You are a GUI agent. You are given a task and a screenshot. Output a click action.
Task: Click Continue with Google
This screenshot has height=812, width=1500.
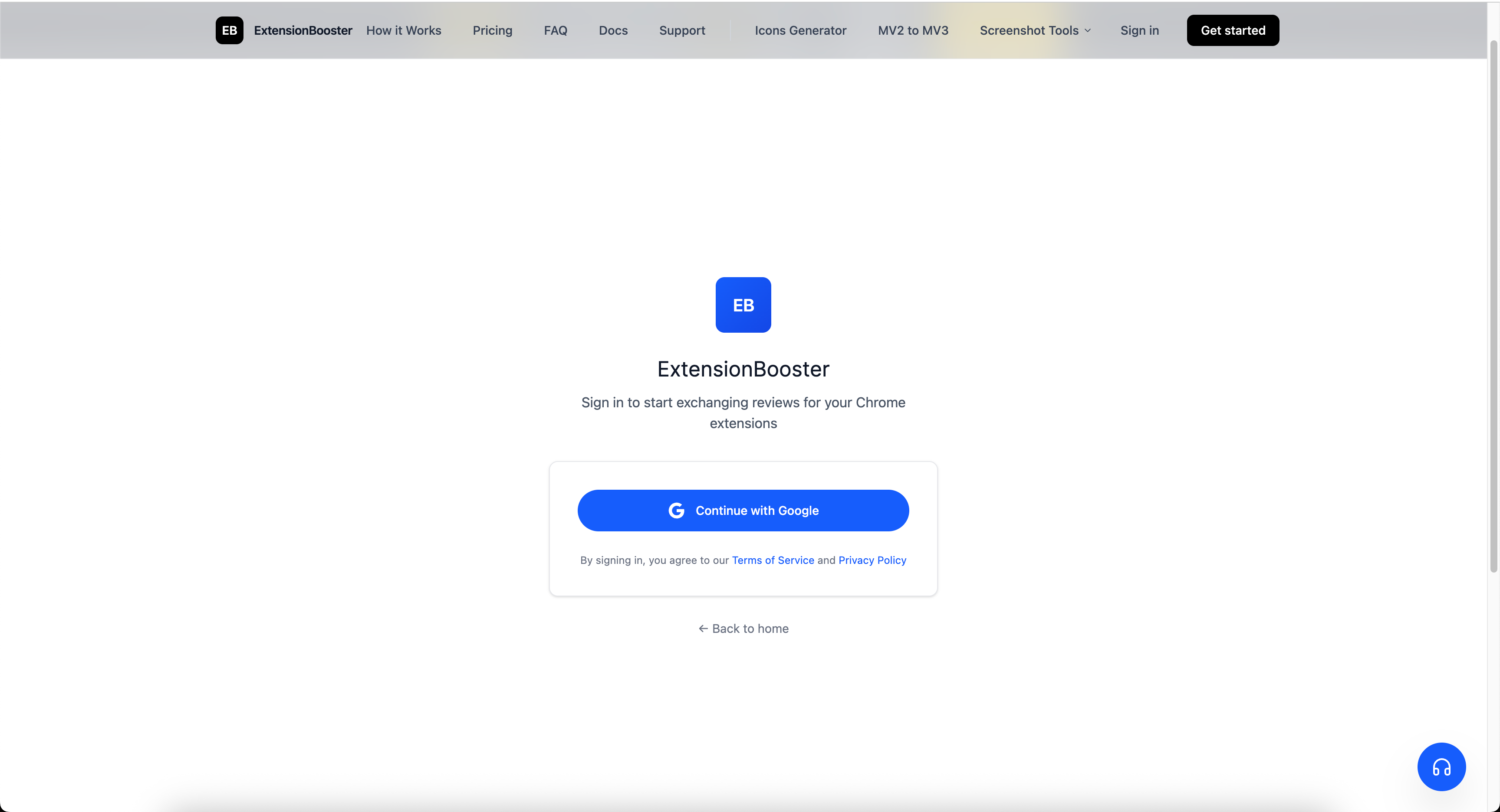point(743,511)
